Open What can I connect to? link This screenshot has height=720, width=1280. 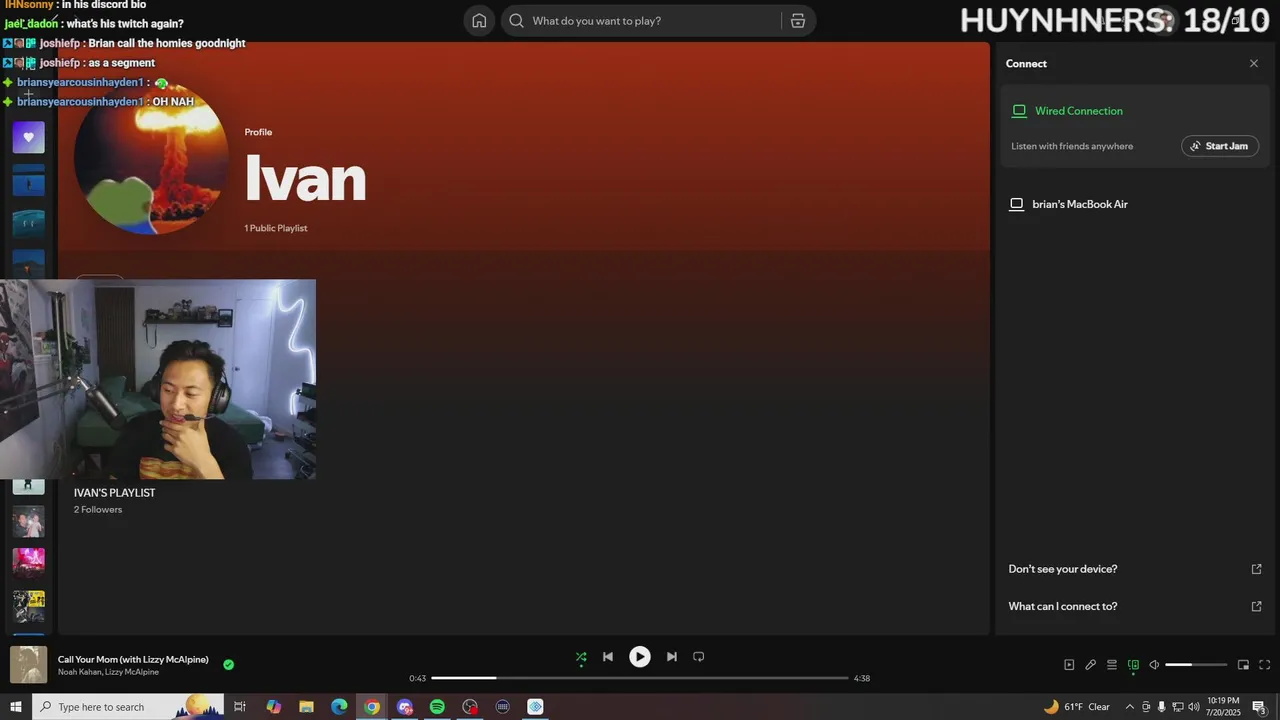[x=1063, y=606]
